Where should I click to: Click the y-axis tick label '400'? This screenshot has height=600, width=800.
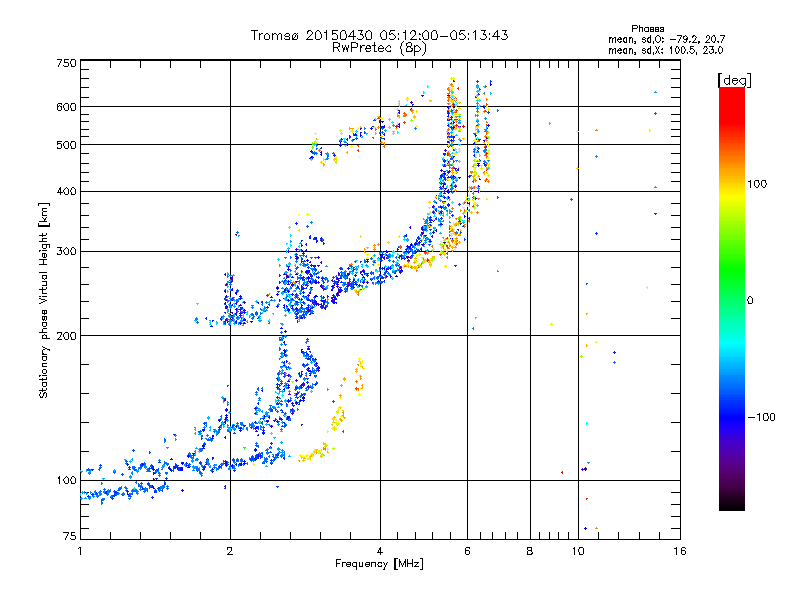(66, 191)
